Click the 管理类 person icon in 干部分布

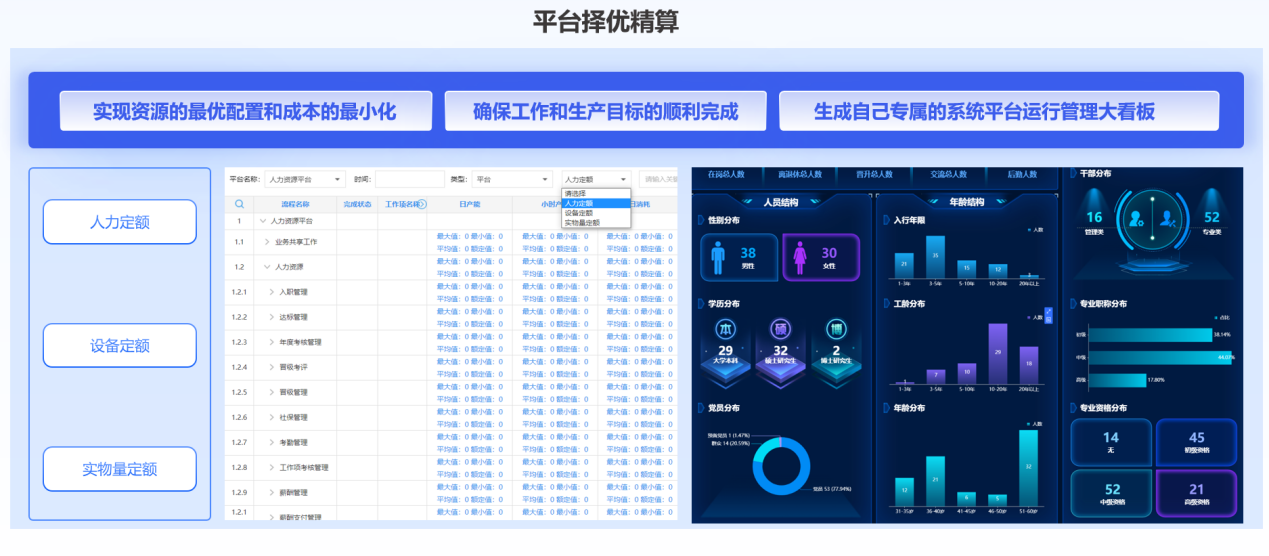point(1133,217)
